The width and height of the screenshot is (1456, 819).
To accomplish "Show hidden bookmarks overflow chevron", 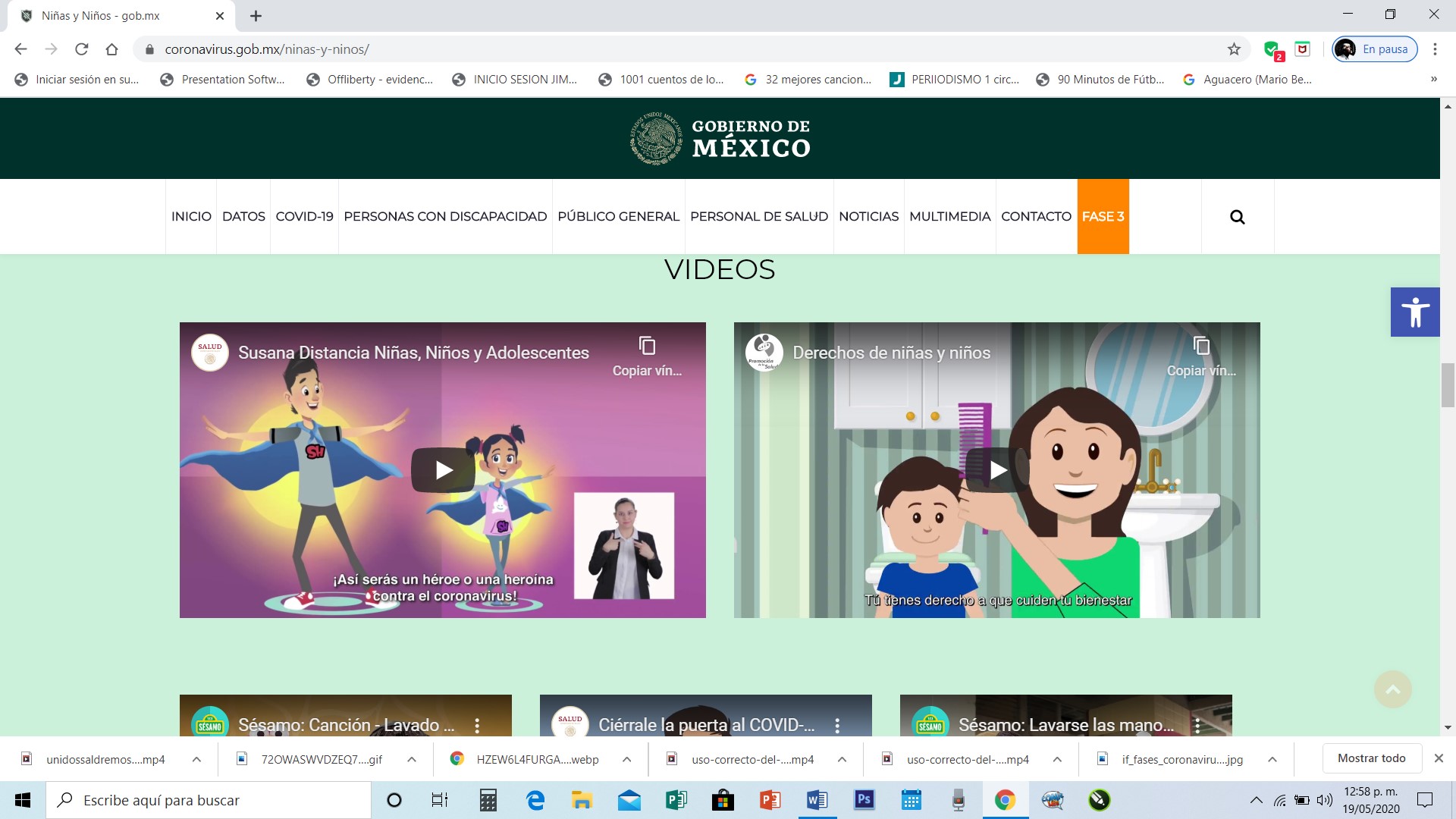I will 1433,80.
